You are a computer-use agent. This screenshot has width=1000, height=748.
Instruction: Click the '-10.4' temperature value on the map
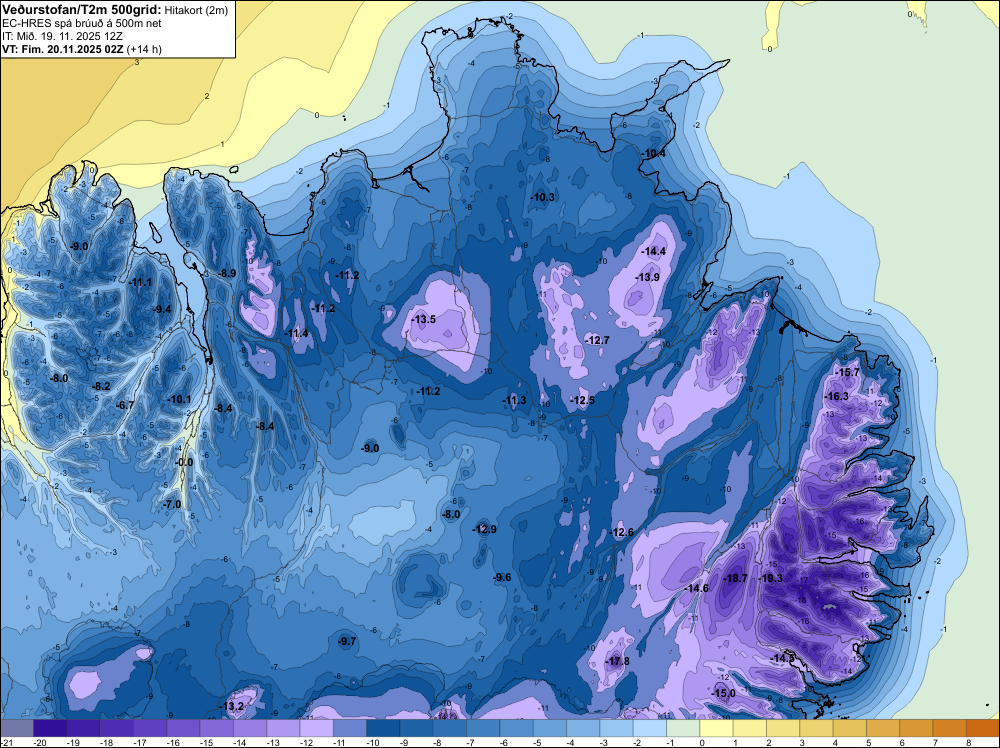pyautogui.click(x=653, y=154)
